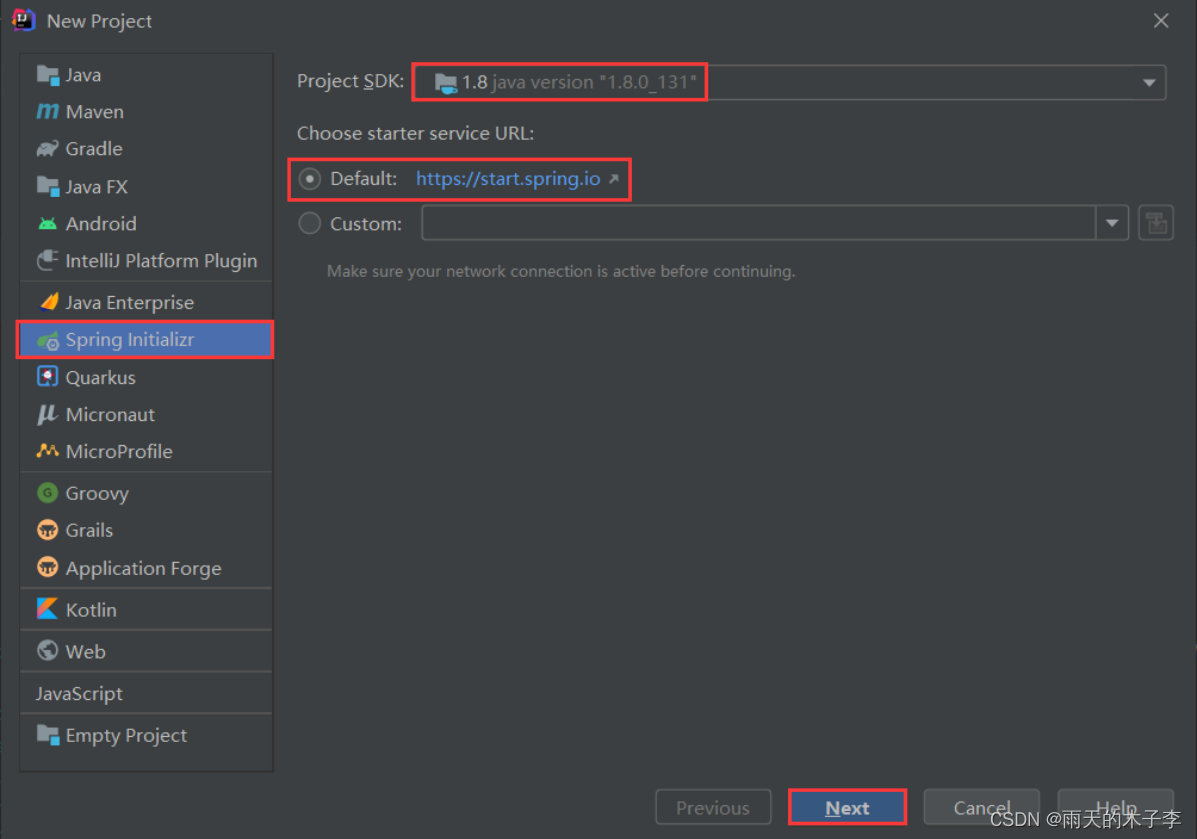
Task: Choose Maven project type
Action: pyautogui.click(x=146, y=111)
